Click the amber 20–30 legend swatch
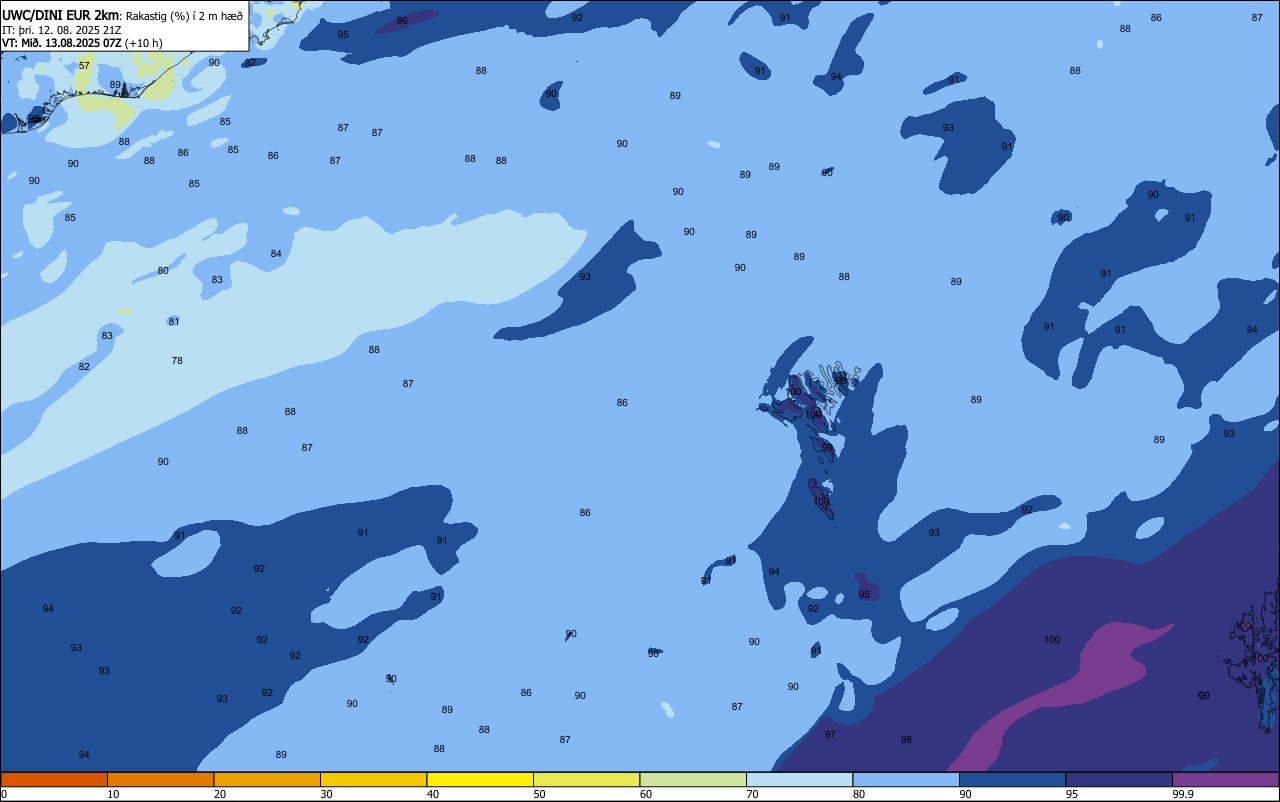Image resolution: width=1280 pixels, height=802 pixels. pos(267,779)
